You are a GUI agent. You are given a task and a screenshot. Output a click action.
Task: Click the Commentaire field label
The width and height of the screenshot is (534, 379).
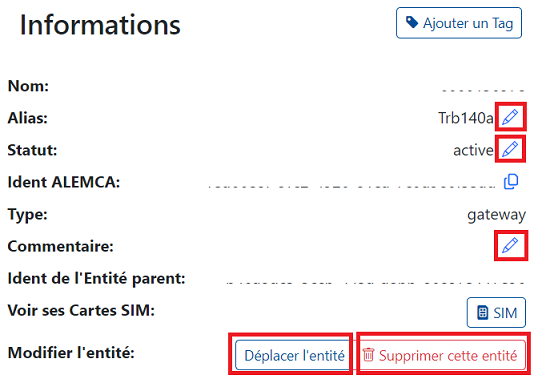click(61, 246)
